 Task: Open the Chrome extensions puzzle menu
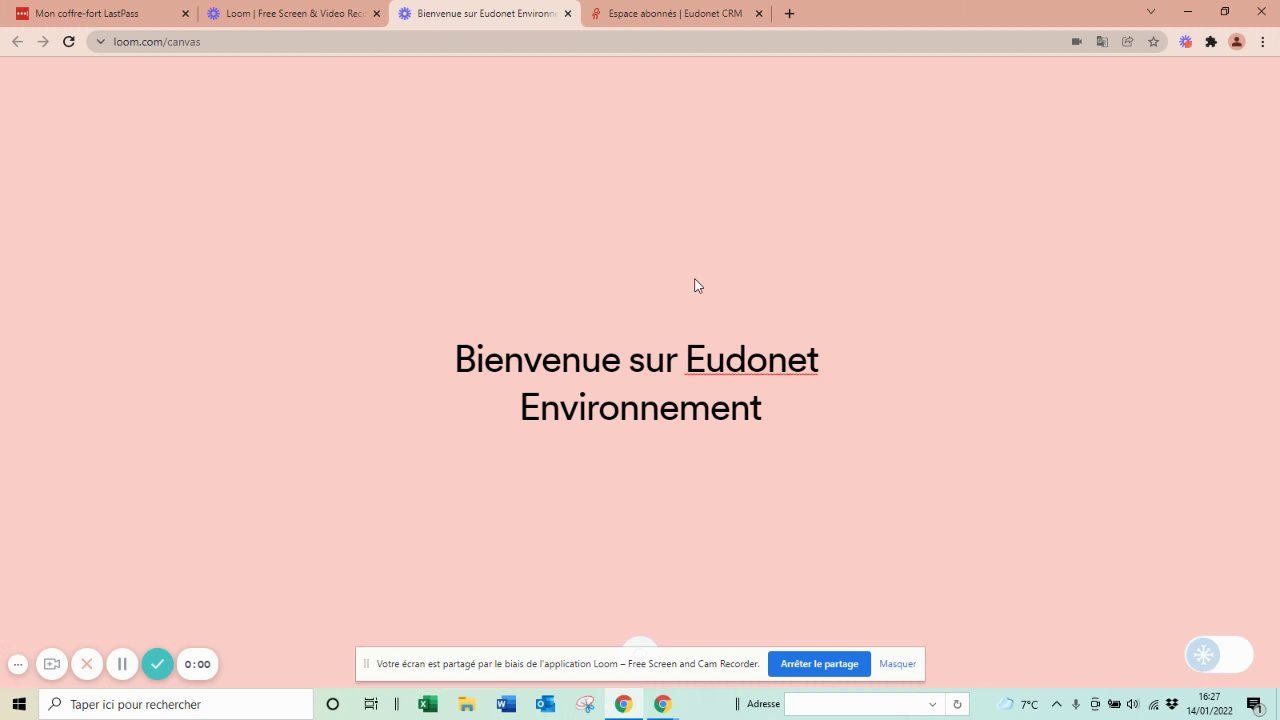[1211, 42]
